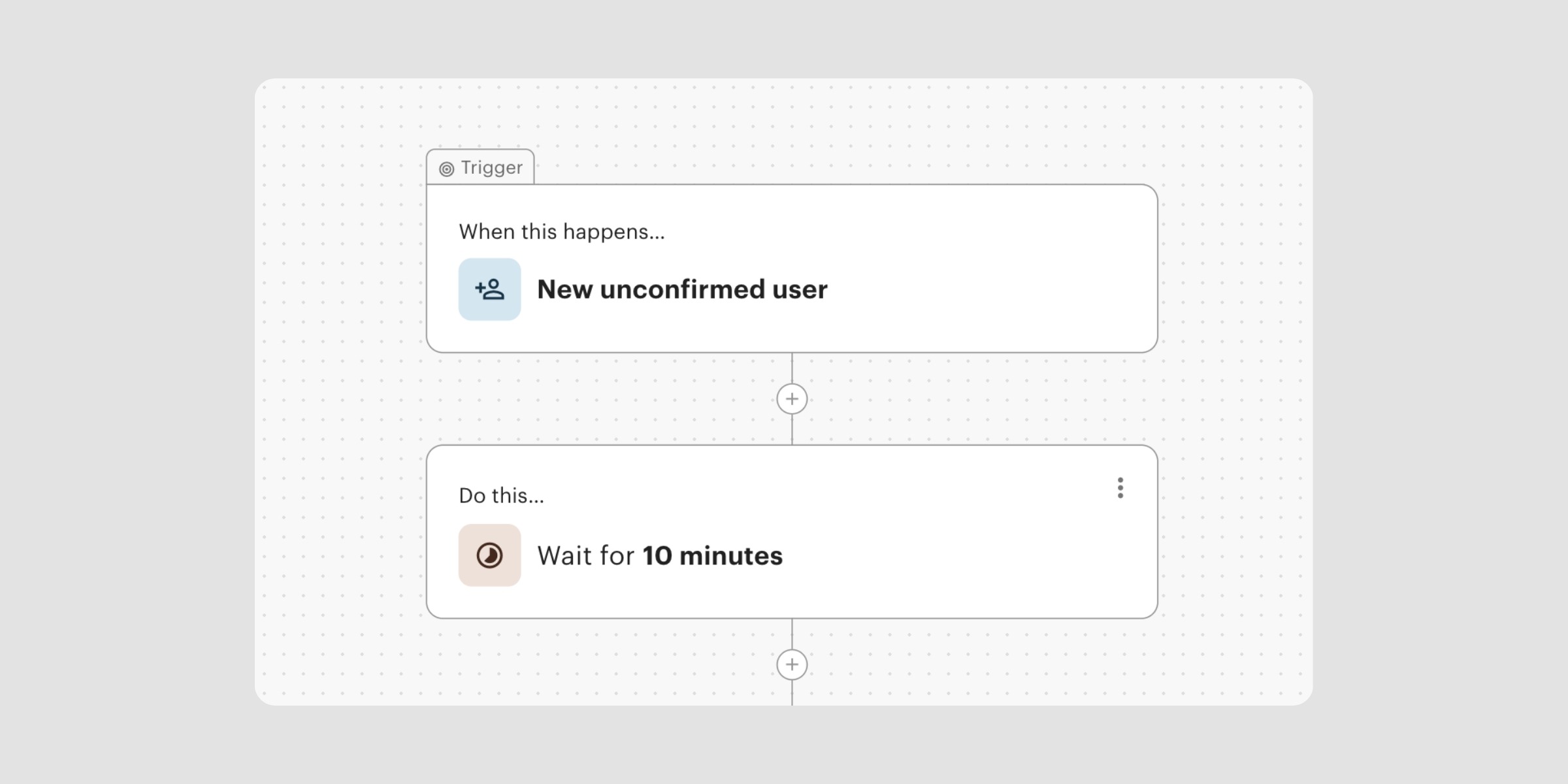Click connector line beneath the bottom plus button
The height and width of the screenshot is (784, 1568).
click(x=792, y=693)
